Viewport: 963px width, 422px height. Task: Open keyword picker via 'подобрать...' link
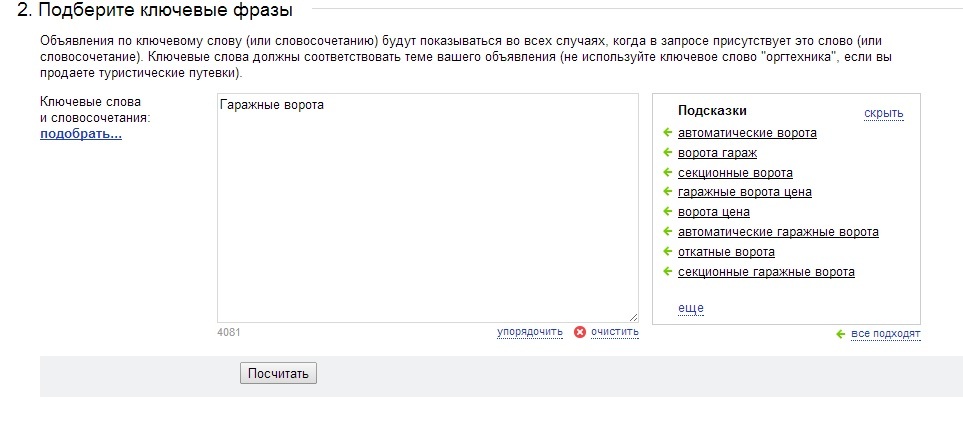click(81, 134)
